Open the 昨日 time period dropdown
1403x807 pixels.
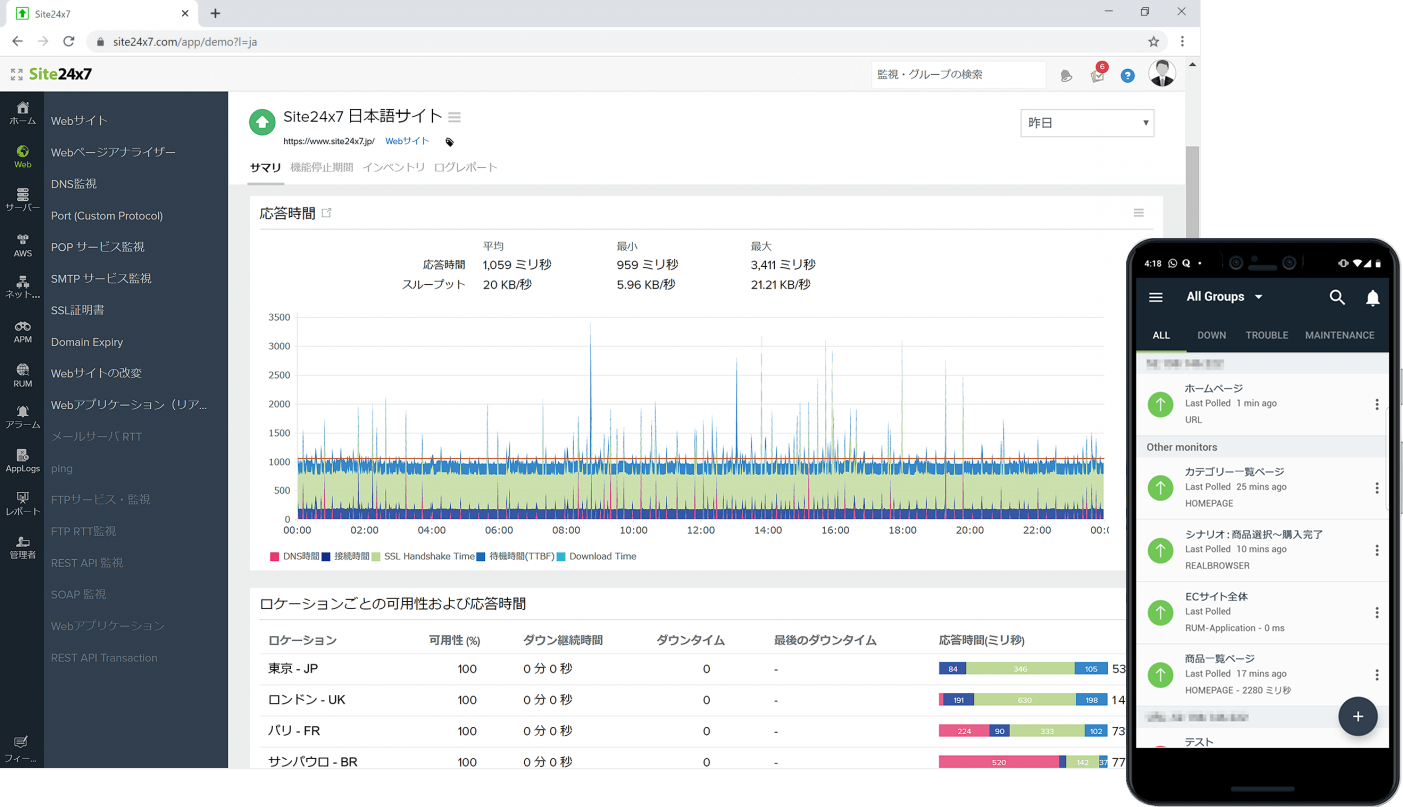click(1086, 123)
